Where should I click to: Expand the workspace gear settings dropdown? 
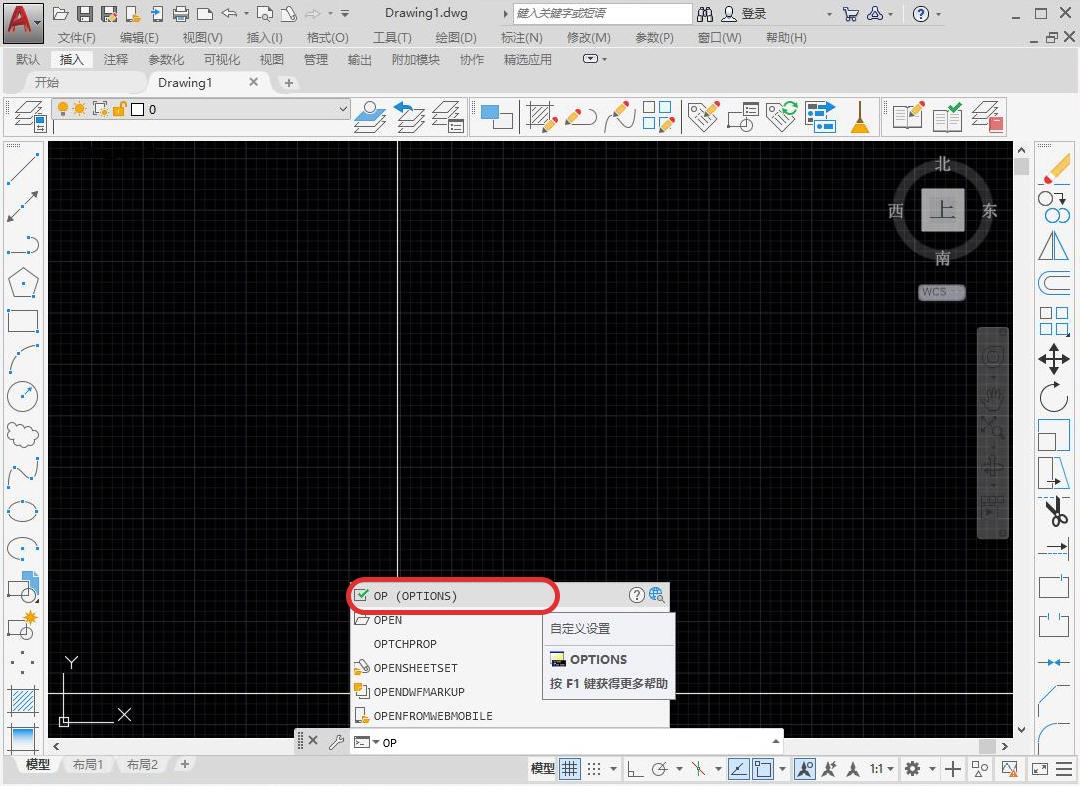[x=932, y=769]
